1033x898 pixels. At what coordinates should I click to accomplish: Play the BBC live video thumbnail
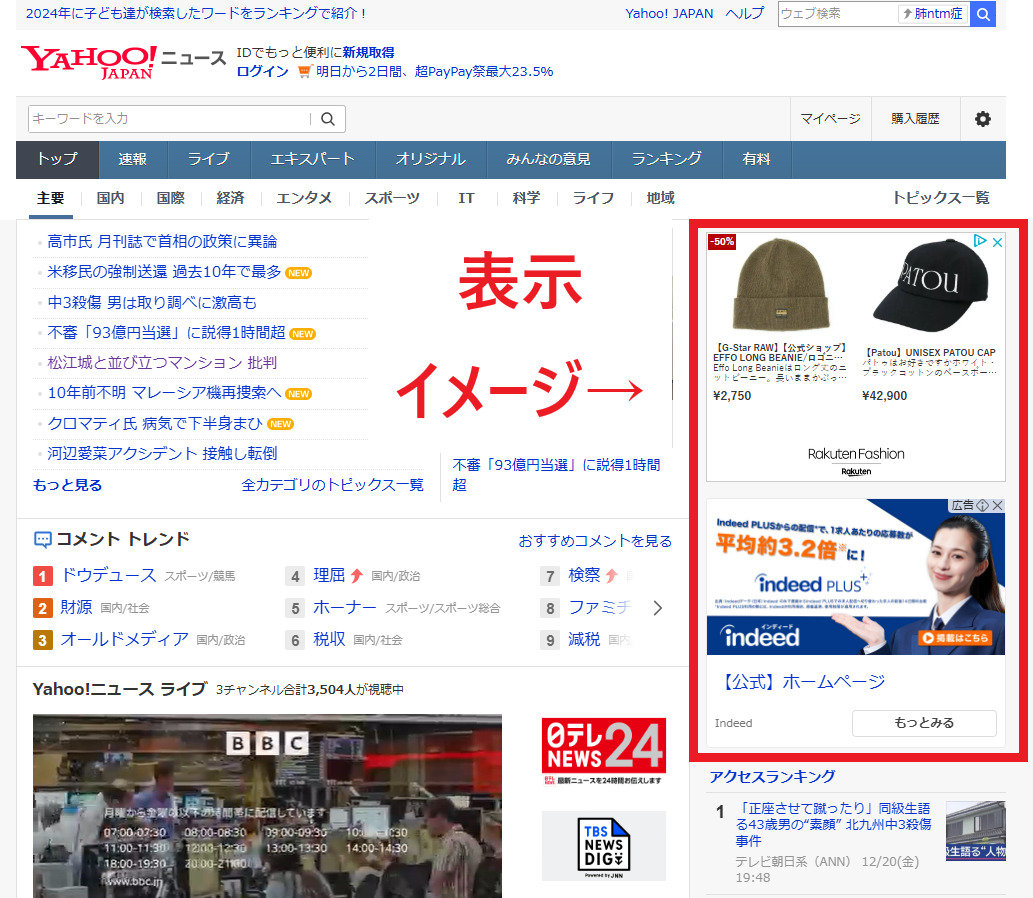coord(267,806)
